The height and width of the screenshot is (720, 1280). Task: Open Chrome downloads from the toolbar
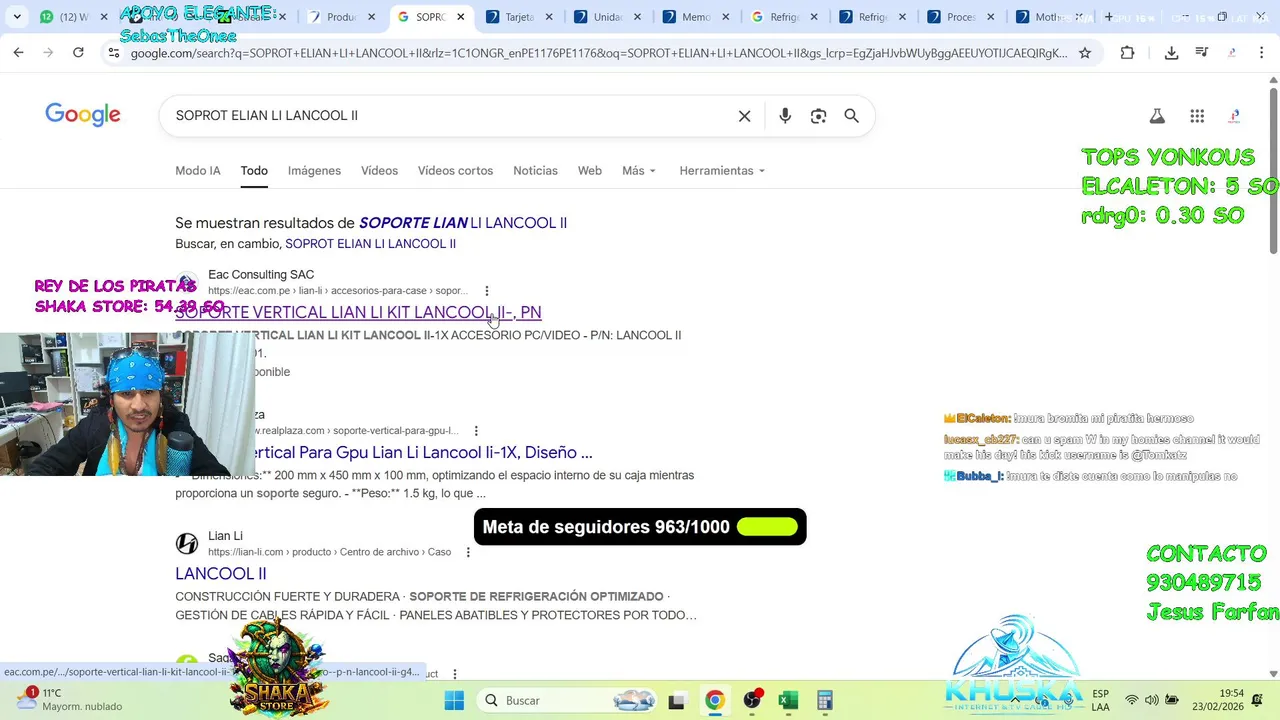pos(1171,53)
